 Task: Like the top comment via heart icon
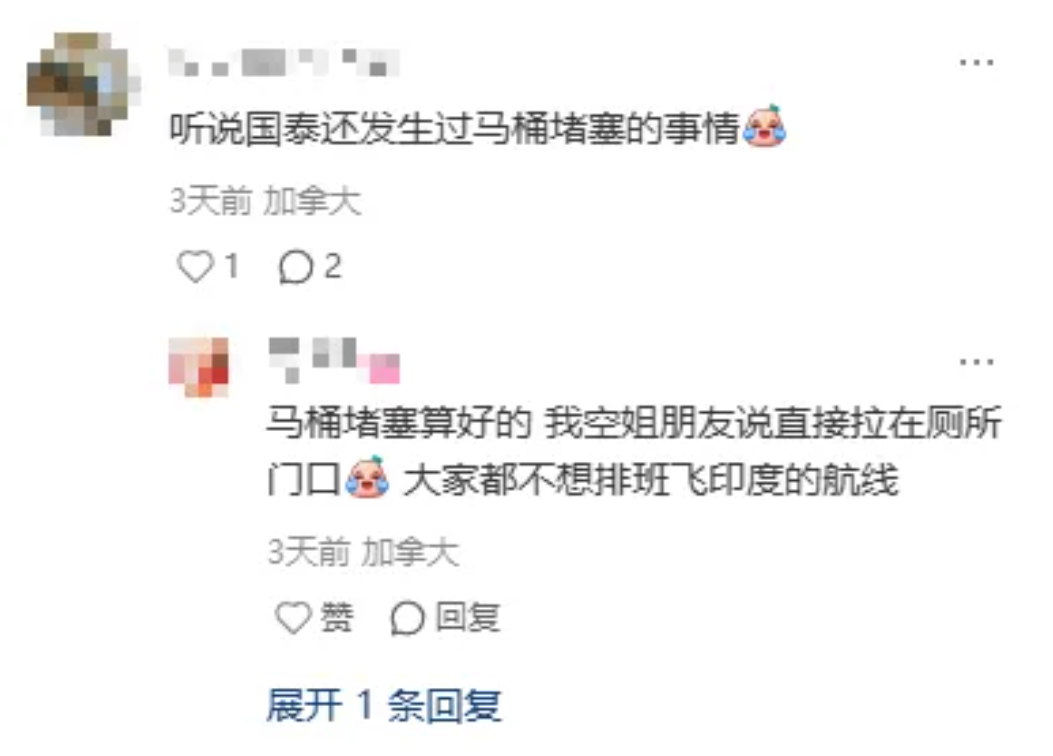(195, 266)
